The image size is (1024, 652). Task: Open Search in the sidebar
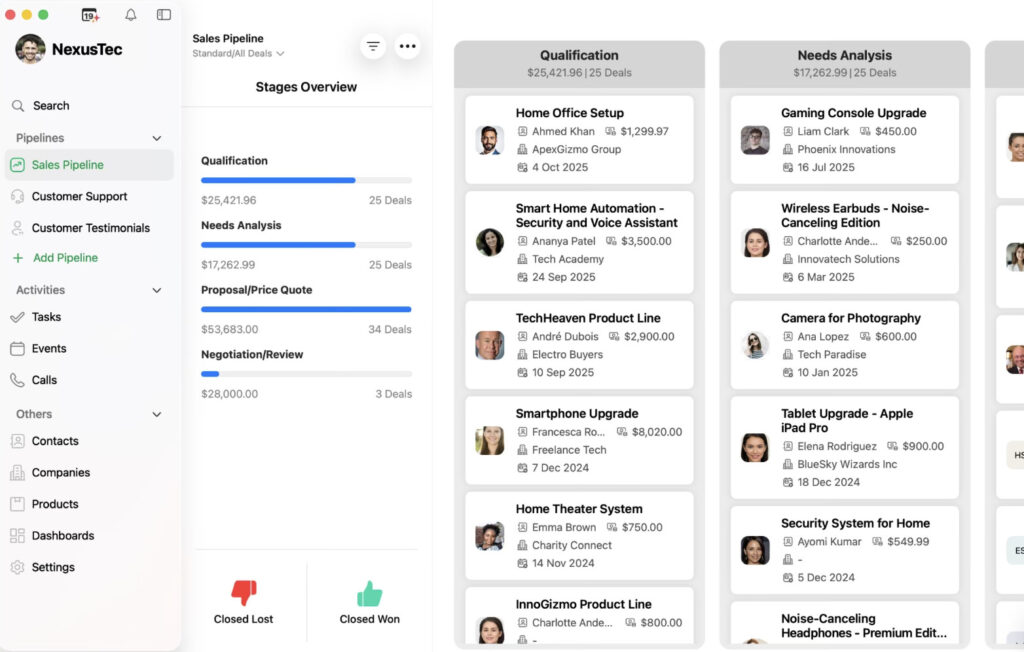point(50,106)
